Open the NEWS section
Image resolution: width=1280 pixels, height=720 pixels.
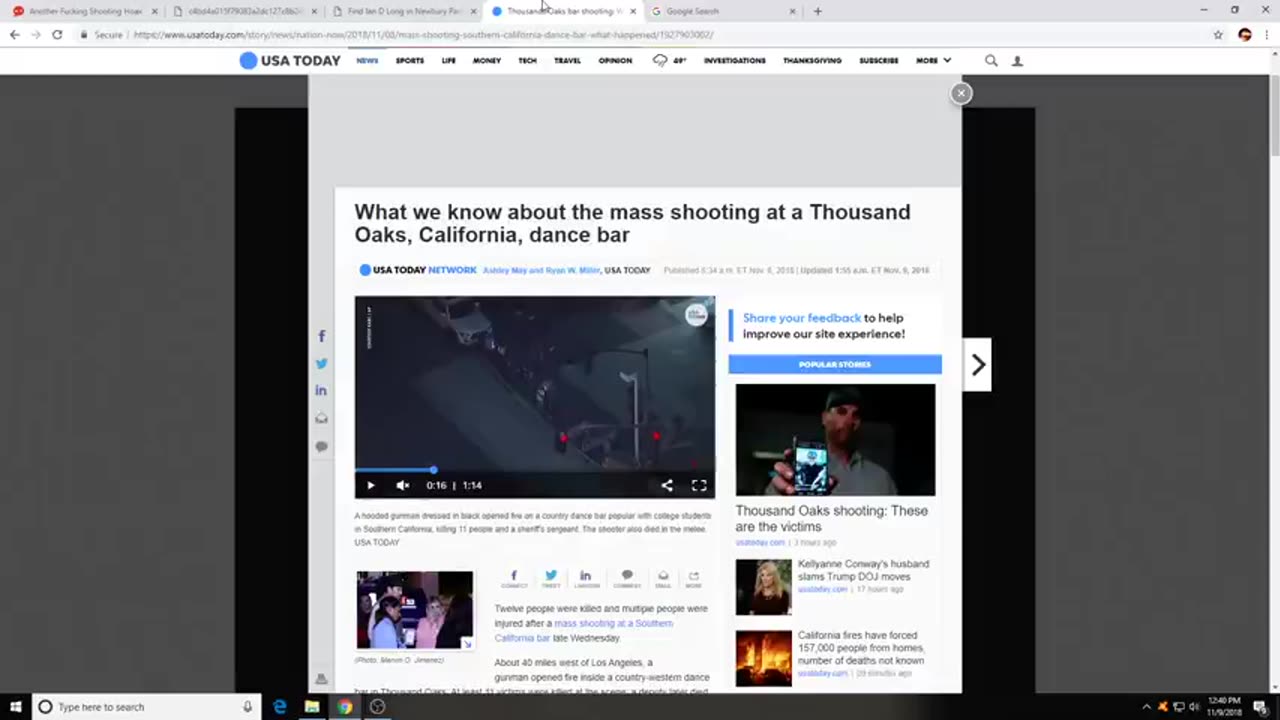point(367,61)
